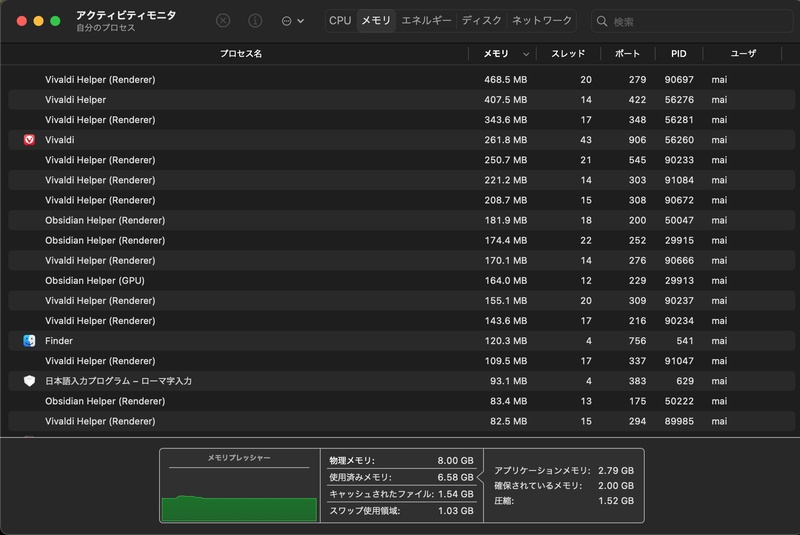Image resolution: width=800 pixels, height=535 pixels.
Task: Sort by プロセス名 column header
Action: point(241,54)
